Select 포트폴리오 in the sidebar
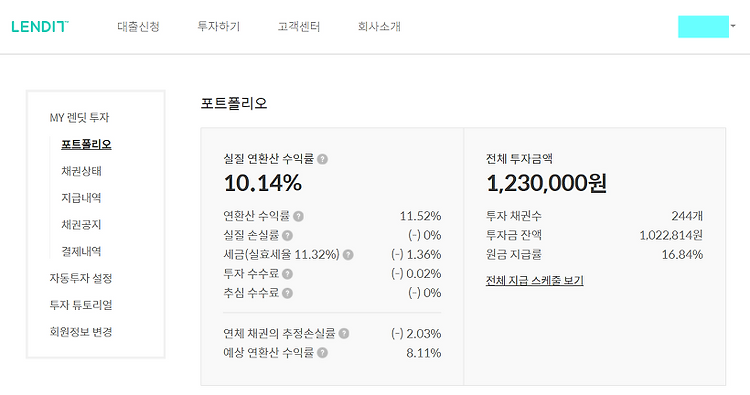The width and height of the screenshot is (750, 395). 86,144
